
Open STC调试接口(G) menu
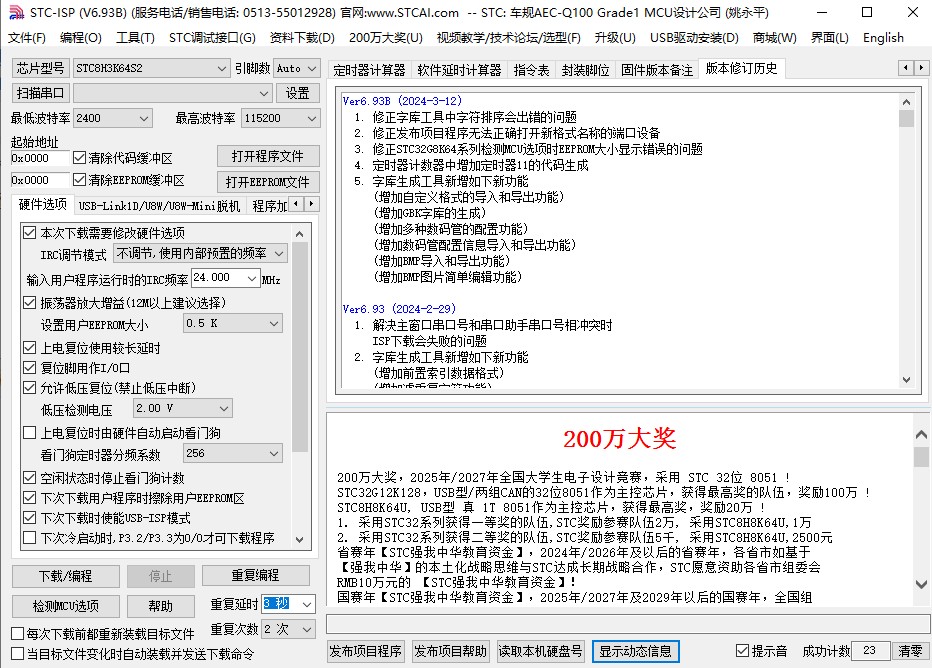(212, 38)
